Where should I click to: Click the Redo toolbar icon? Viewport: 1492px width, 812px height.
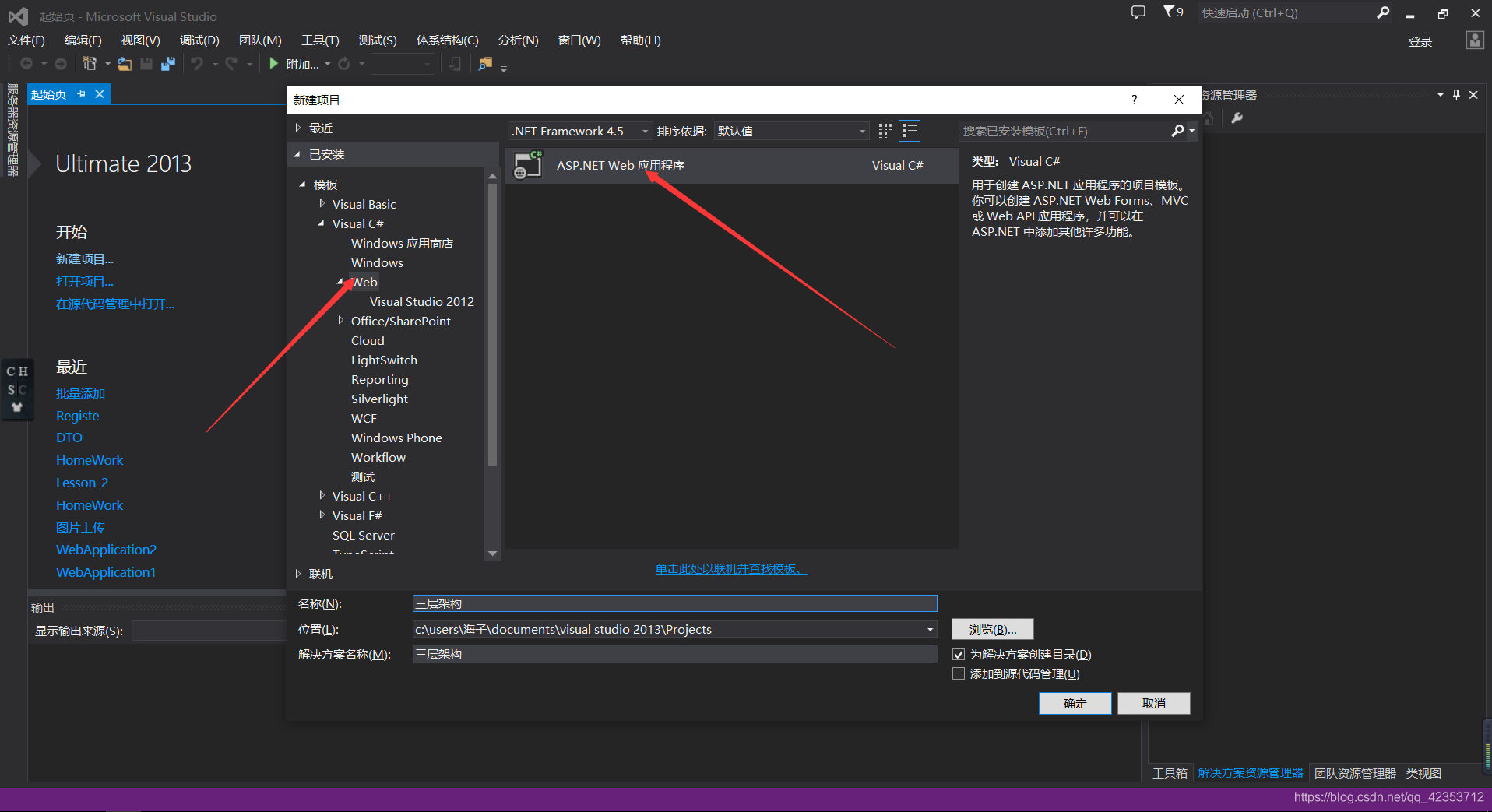pyautogui.click(x=232, y=64)
